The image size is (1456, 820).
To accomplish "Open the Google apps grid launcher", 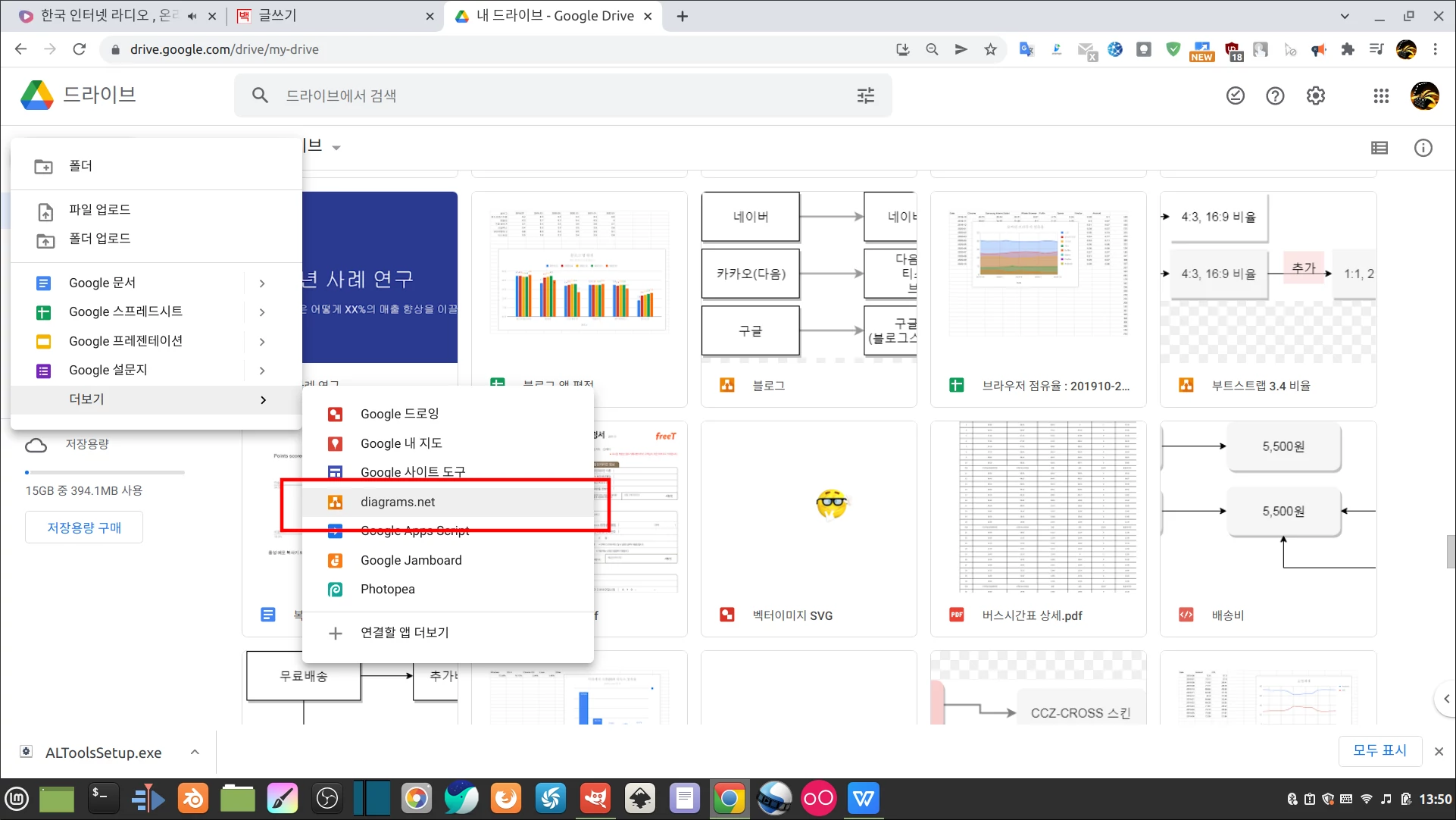I will [1381, 95].
